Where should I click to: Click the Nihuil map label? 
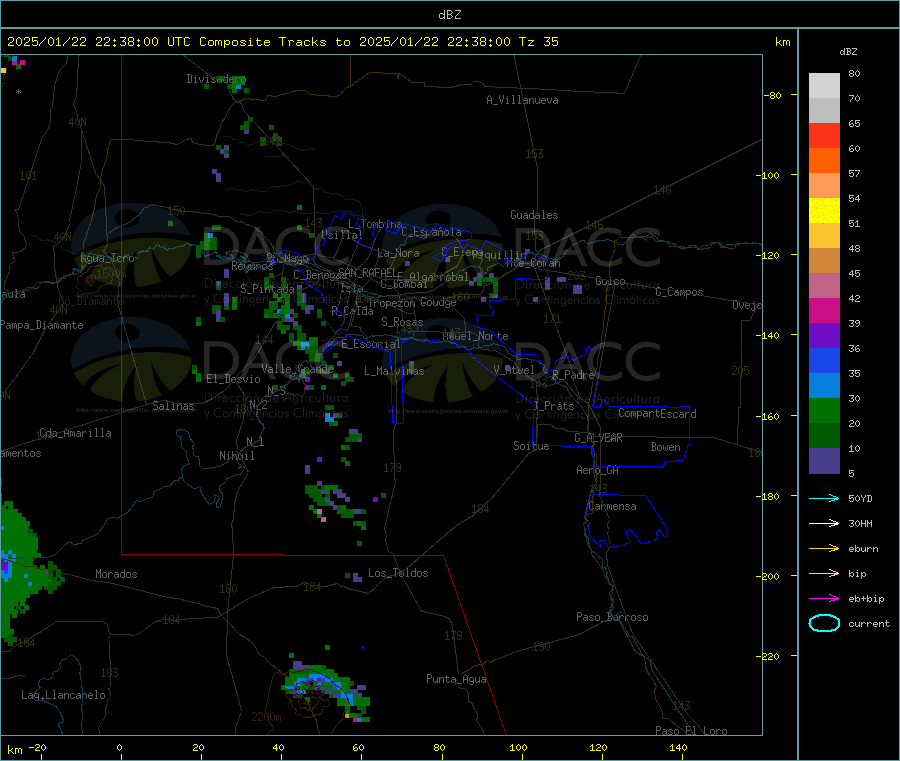[237, 456]
